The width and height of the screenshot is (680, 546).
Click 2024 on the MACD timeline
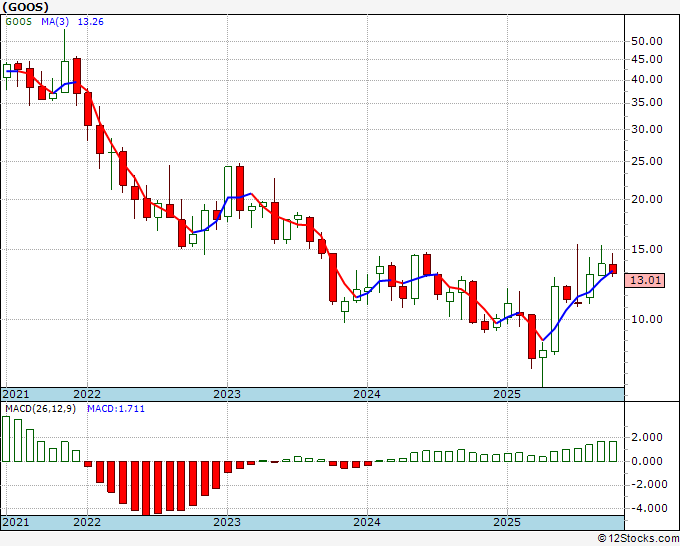pos(367,522)
